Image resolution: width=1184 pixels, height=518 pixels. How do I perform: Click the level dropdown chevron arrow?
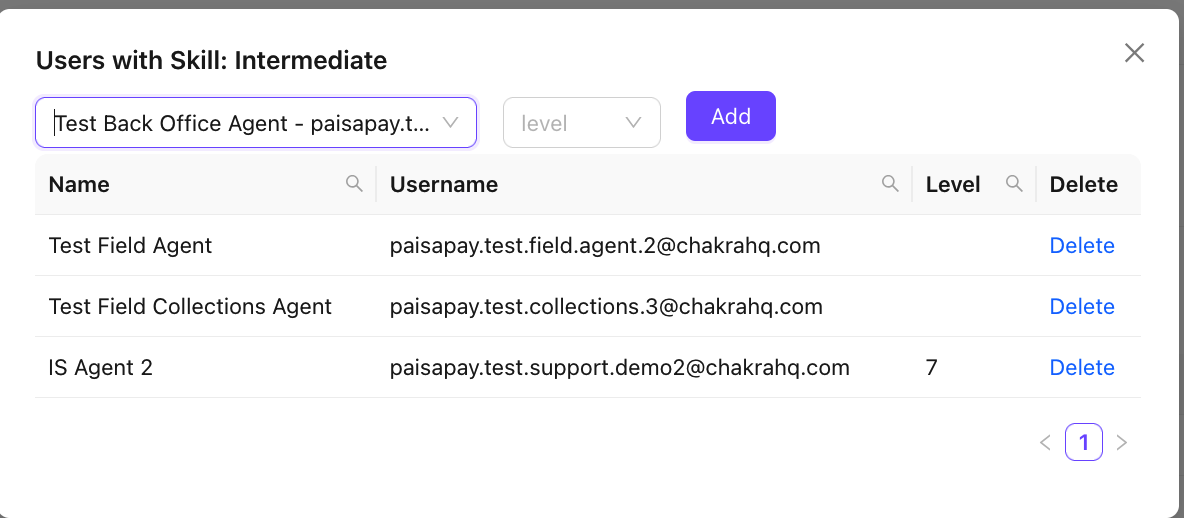pos(633,123)
